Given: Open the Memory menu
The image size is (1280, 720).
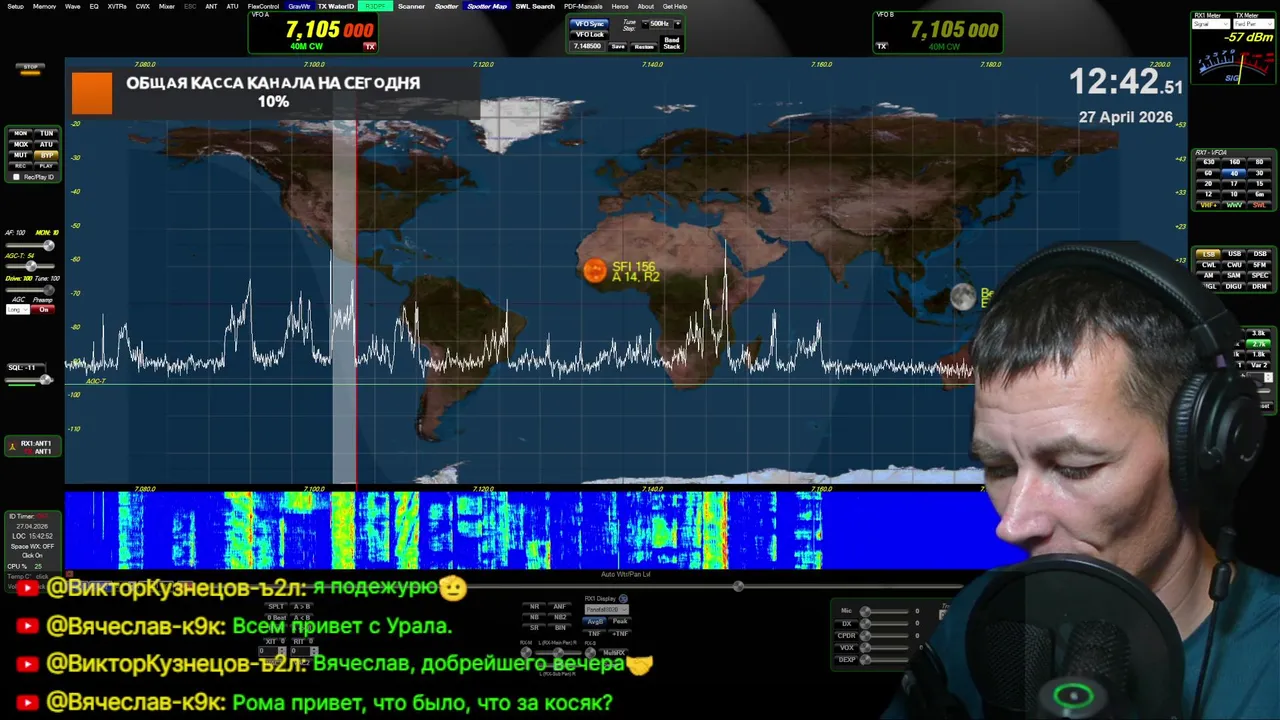Looking at the screenshot, I should [x=44, y=6].
